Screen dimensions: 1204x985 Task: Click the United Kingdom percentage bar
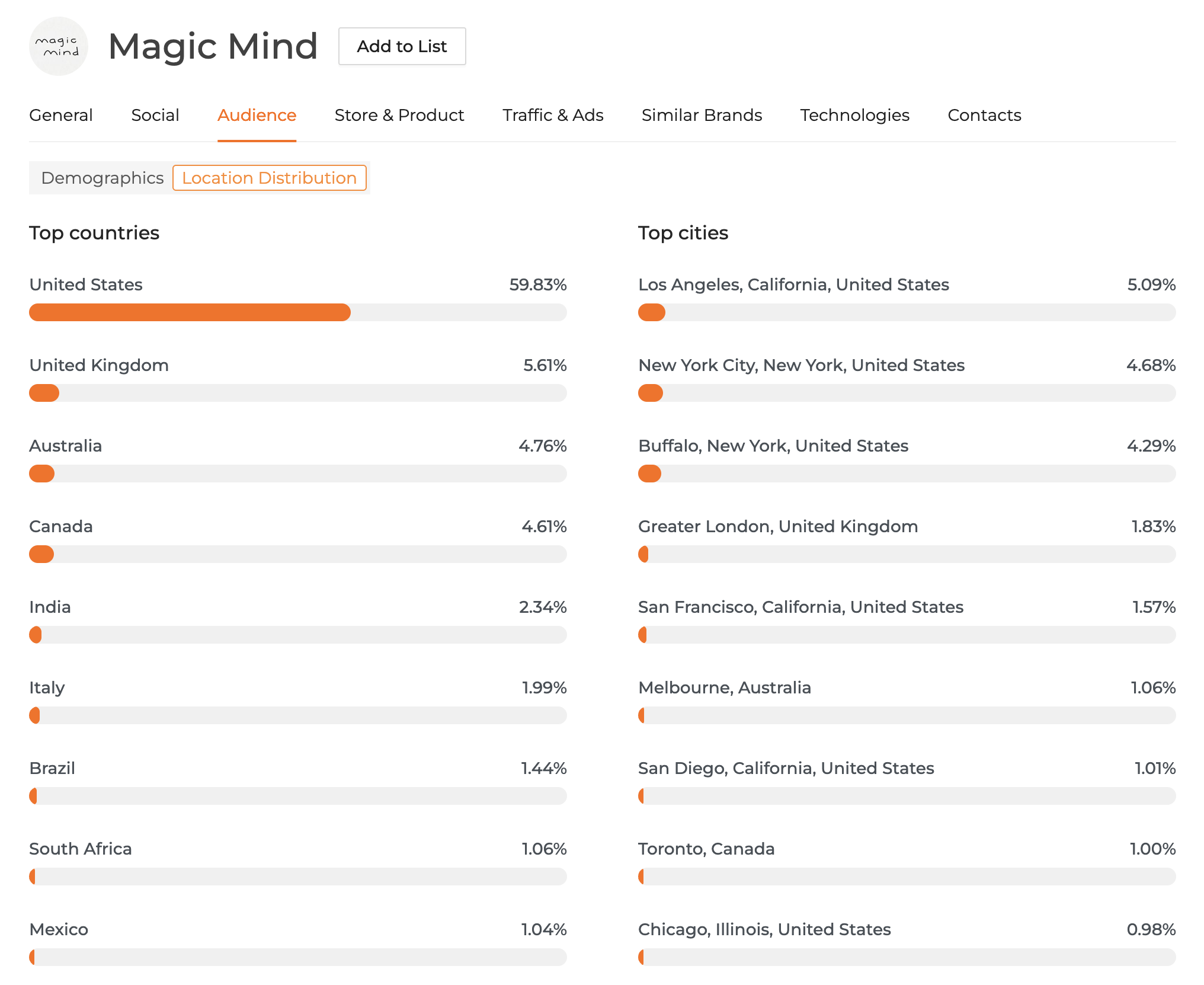click(x=297, y=393)
